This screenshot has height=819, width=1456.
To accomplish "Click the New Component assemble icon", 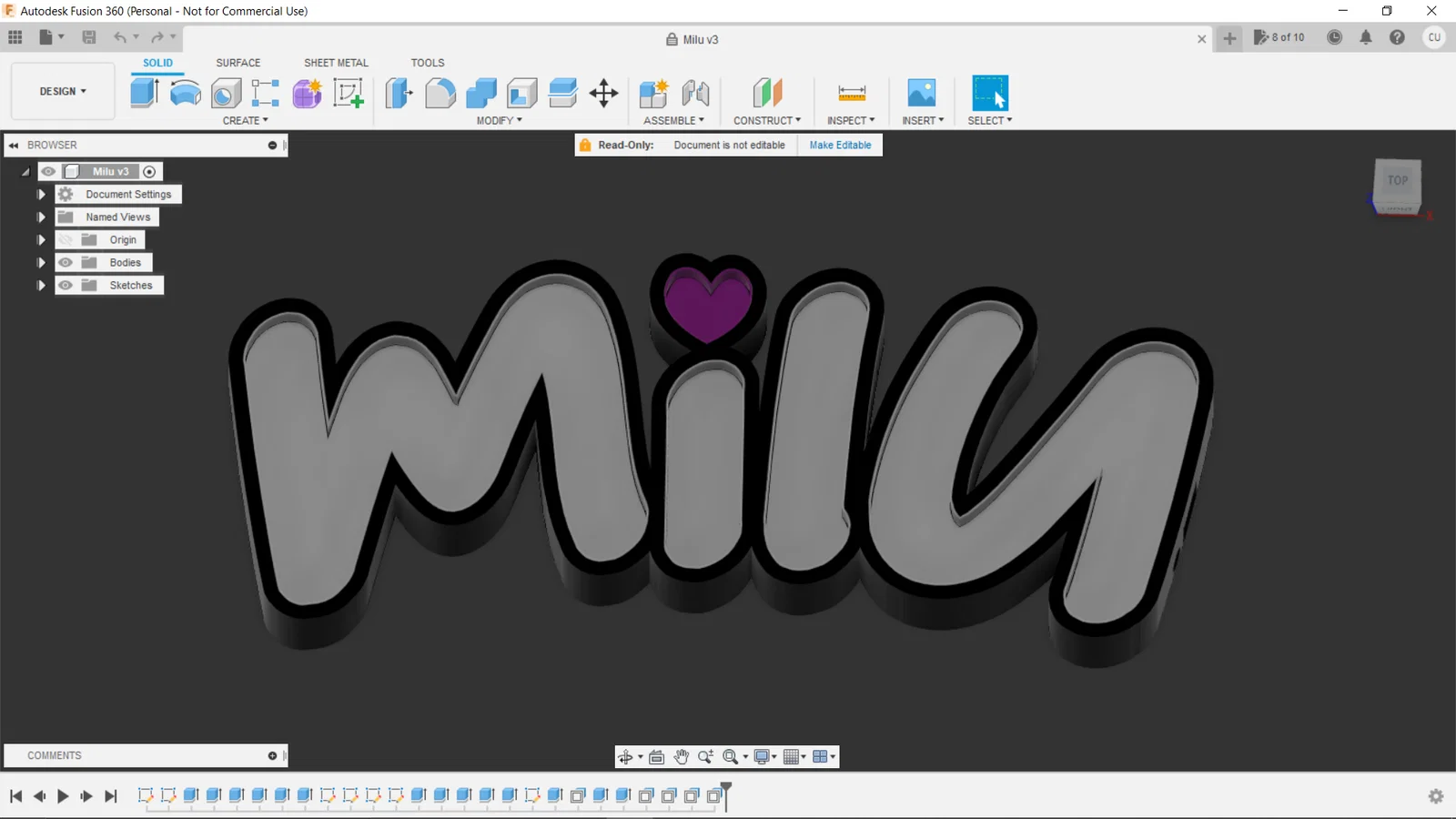I will (653, 93).
